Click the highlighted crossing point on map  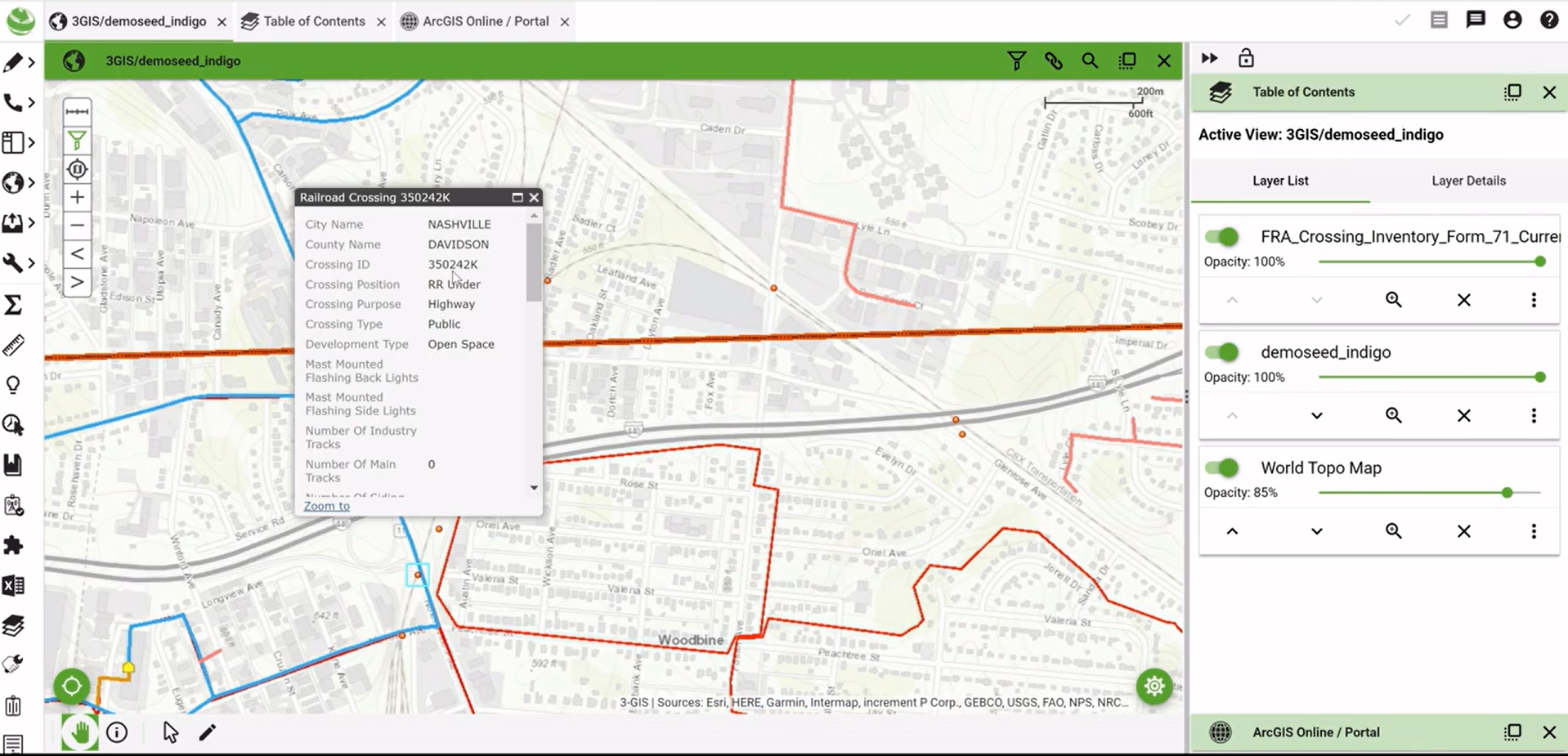418,575
